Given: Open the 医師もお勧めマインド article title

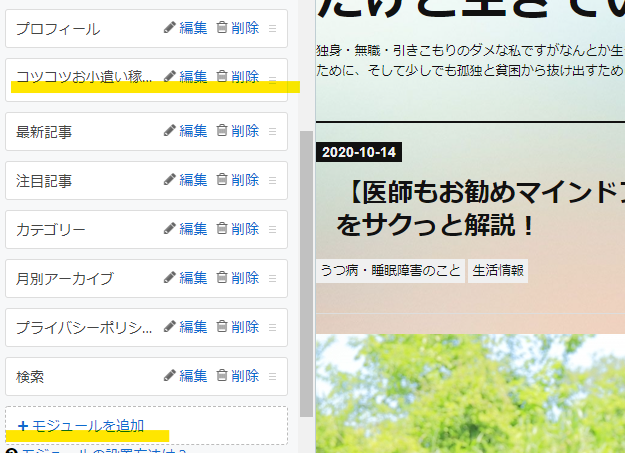Looking at the screenshot, I should tap(480, 209).
